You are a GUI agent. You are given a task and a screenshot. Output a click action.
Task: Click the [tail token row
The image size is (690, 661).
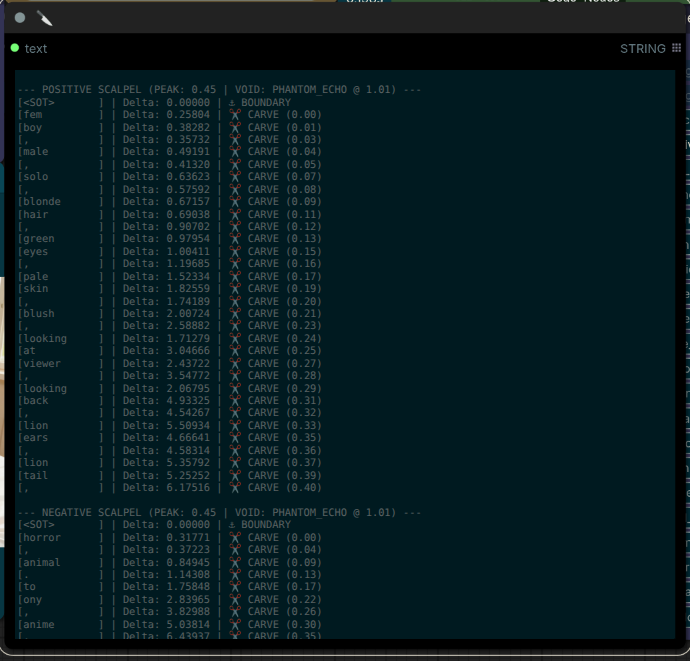click(x=170, y=476)
